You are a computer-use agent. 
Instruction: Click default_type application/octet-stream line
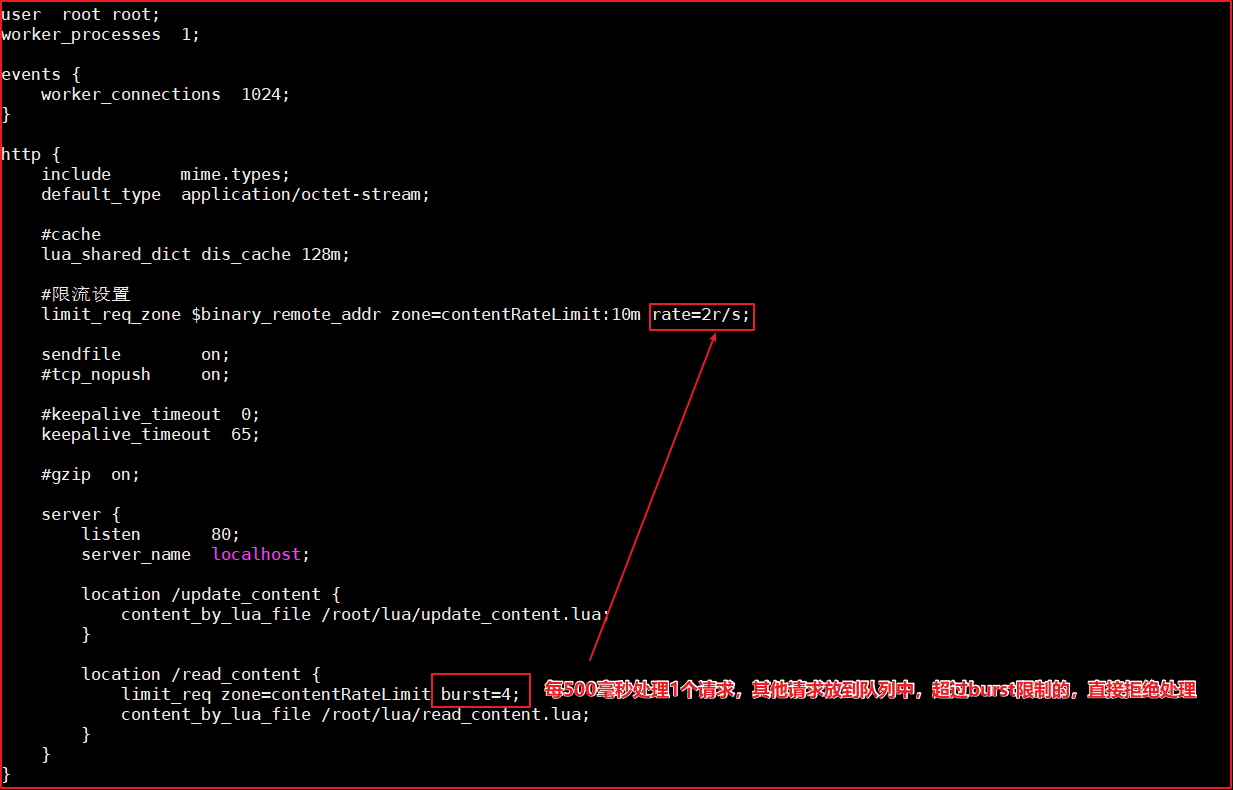pos(235,194)
